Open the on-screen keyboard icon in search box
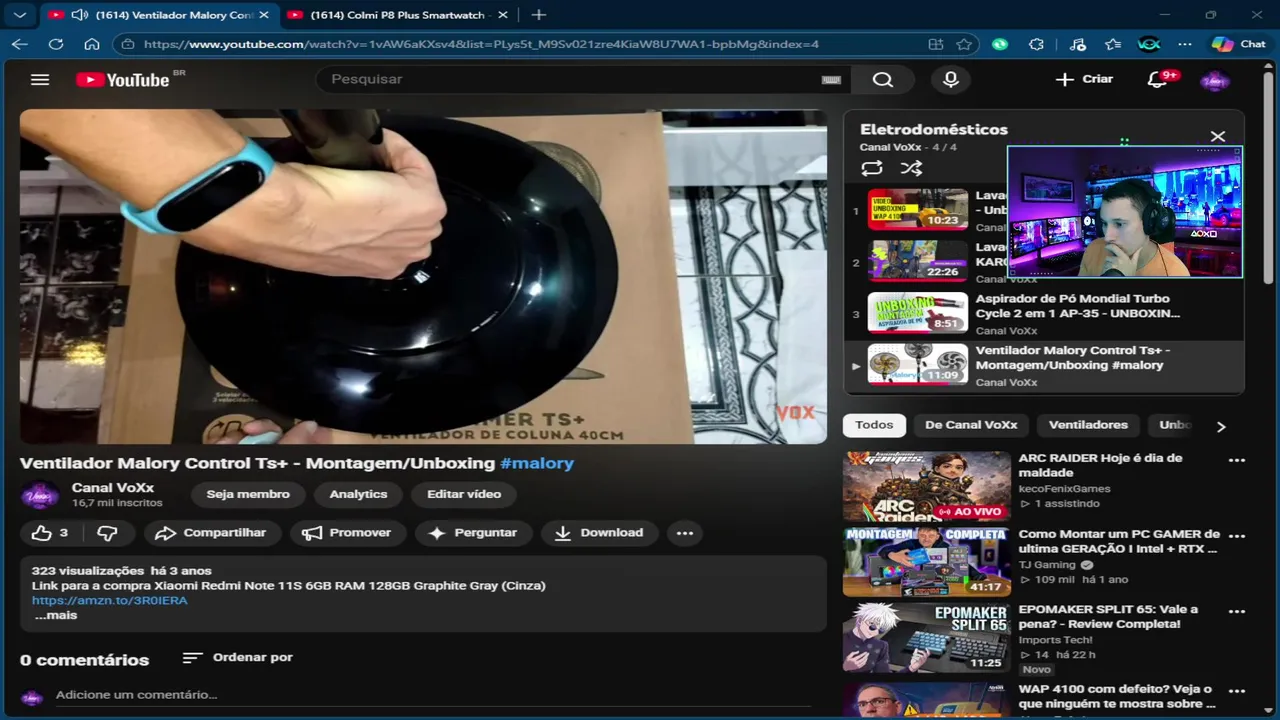The height and width of the screenshot is (720, 1280). [x=831, y=80]
